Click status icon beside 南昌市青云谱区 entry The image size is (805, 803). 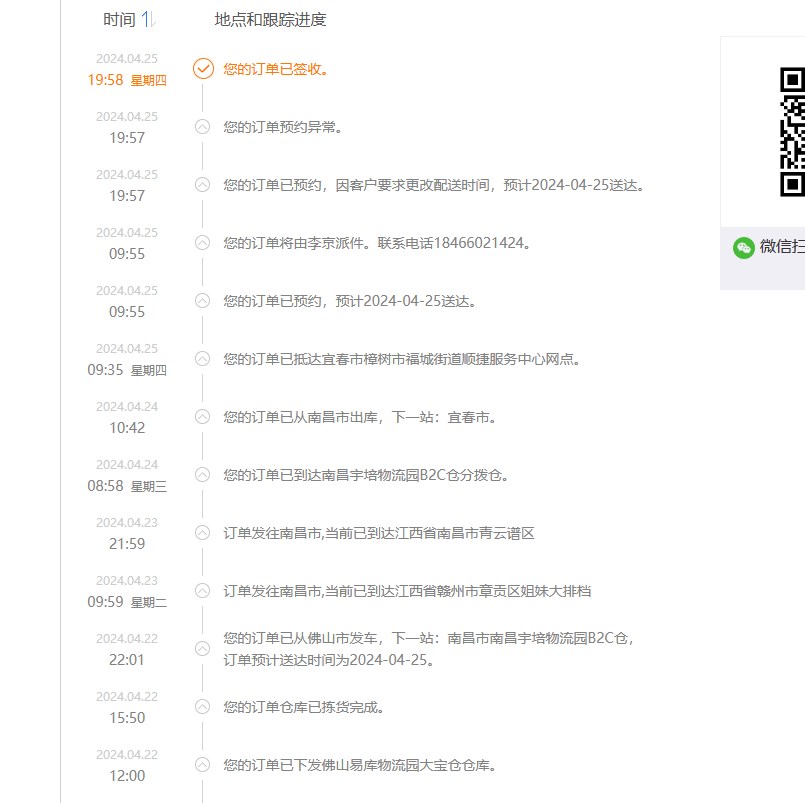(203, 533)
